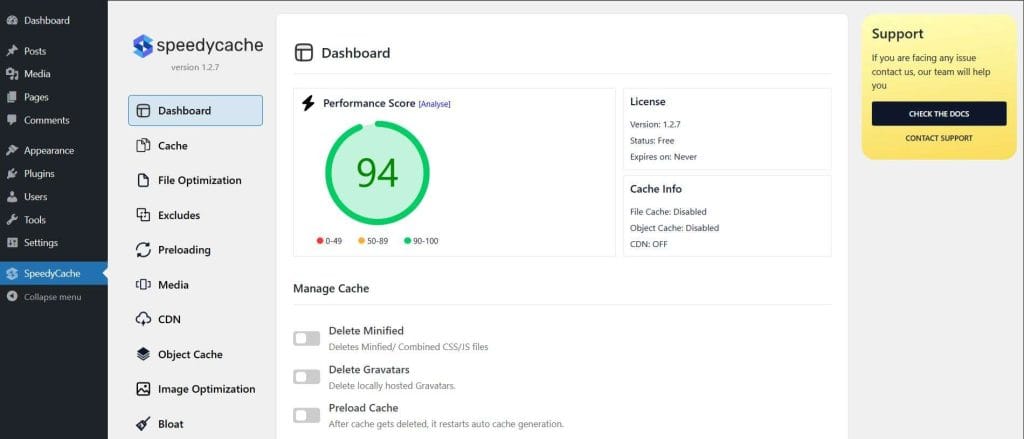
Task: Click the Object Cache layers icon
Action: coord(143,354)
